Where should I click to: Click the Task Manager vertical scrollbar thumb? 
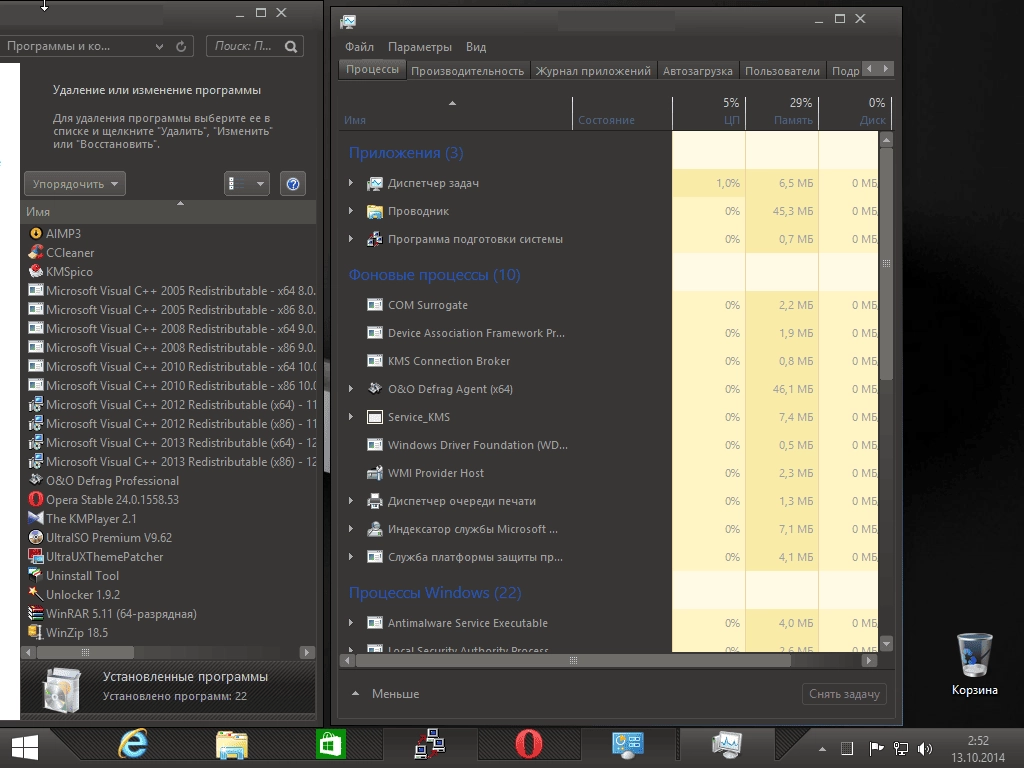point(886,264)
